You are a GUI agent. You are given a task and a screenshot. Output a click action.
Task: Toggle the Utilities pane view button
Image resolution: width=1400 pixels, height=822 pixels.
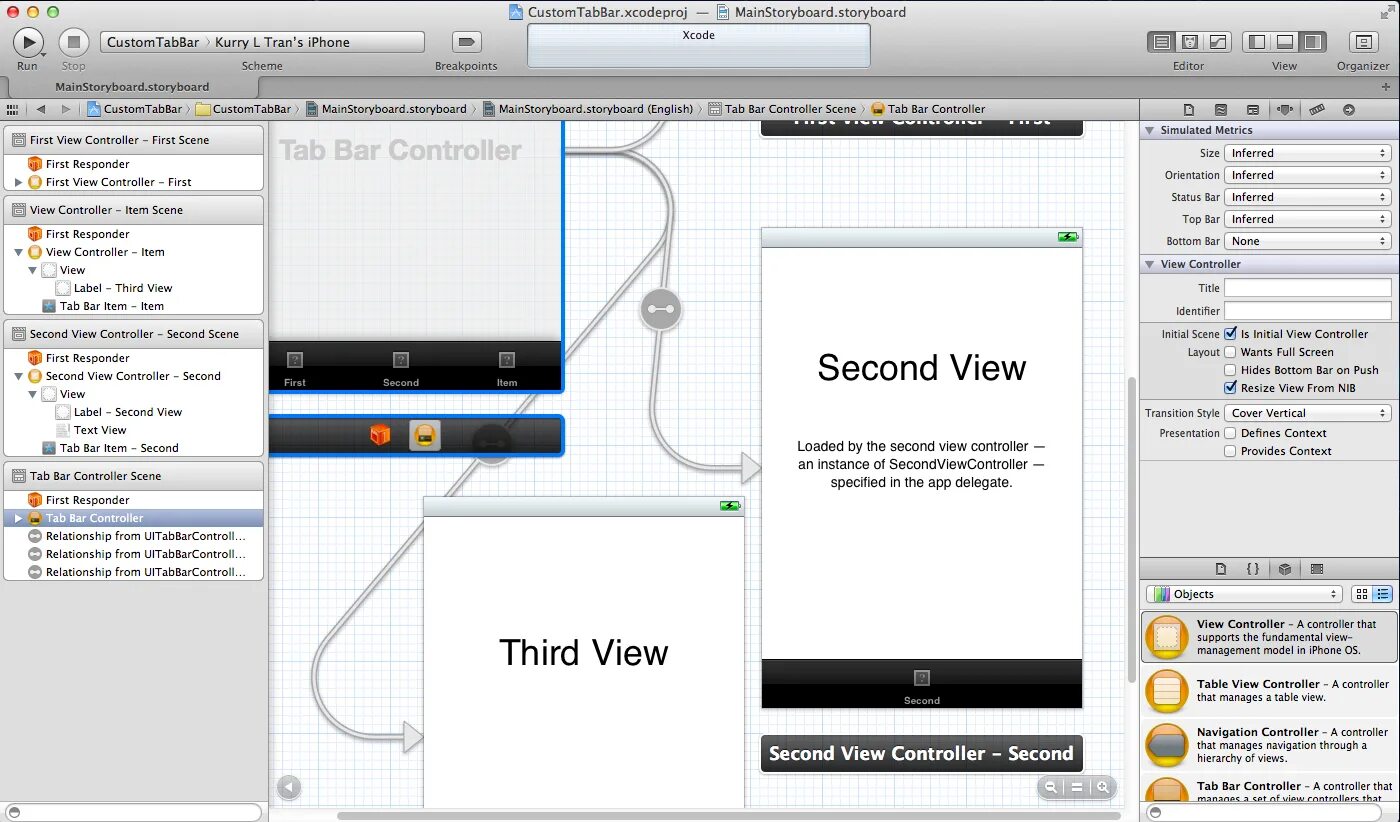point(1312,42)
